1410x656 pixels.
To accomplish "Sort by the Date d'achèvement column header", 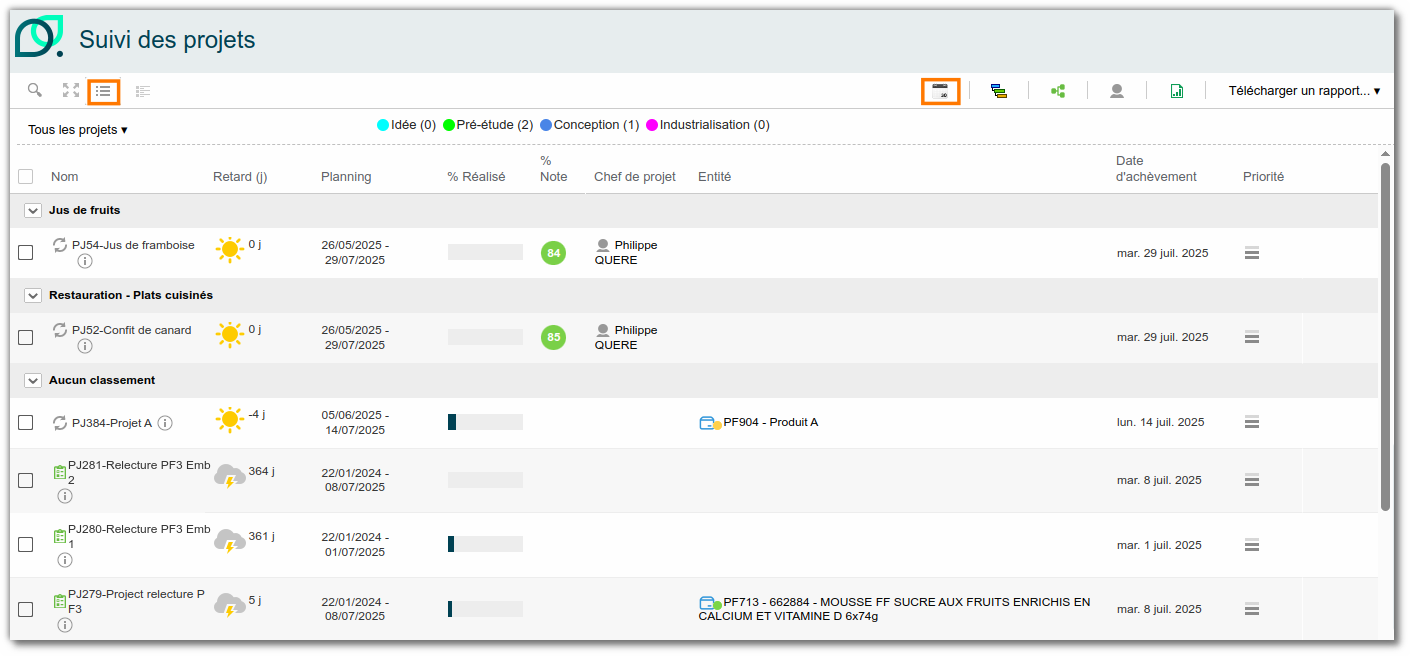I will 1156,169.
